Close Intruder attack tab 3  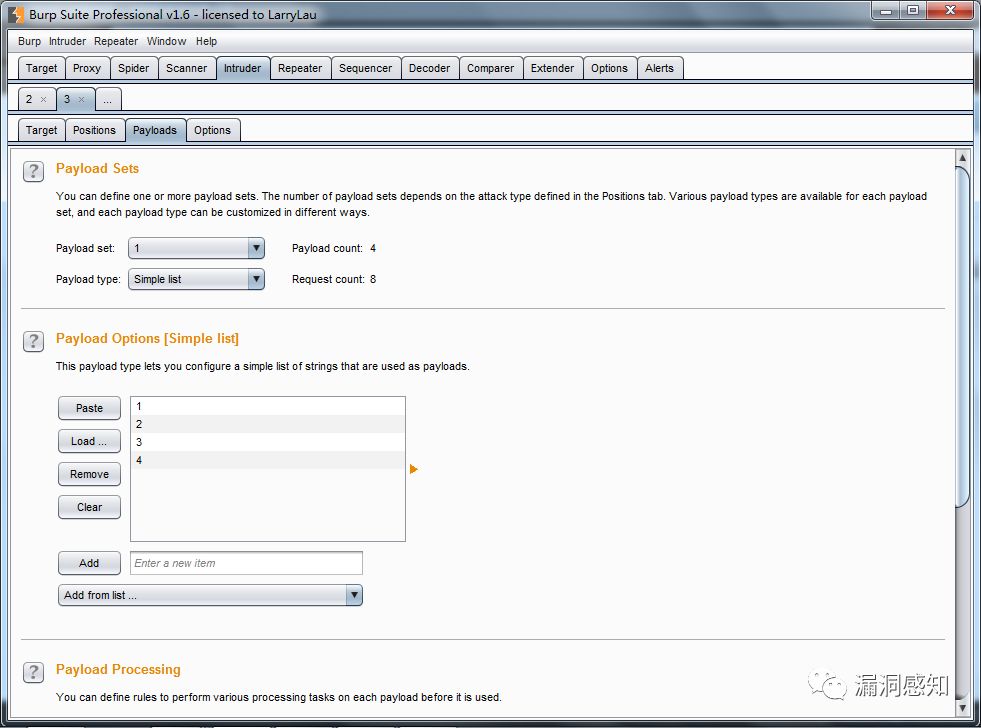(x=81, y=99)
